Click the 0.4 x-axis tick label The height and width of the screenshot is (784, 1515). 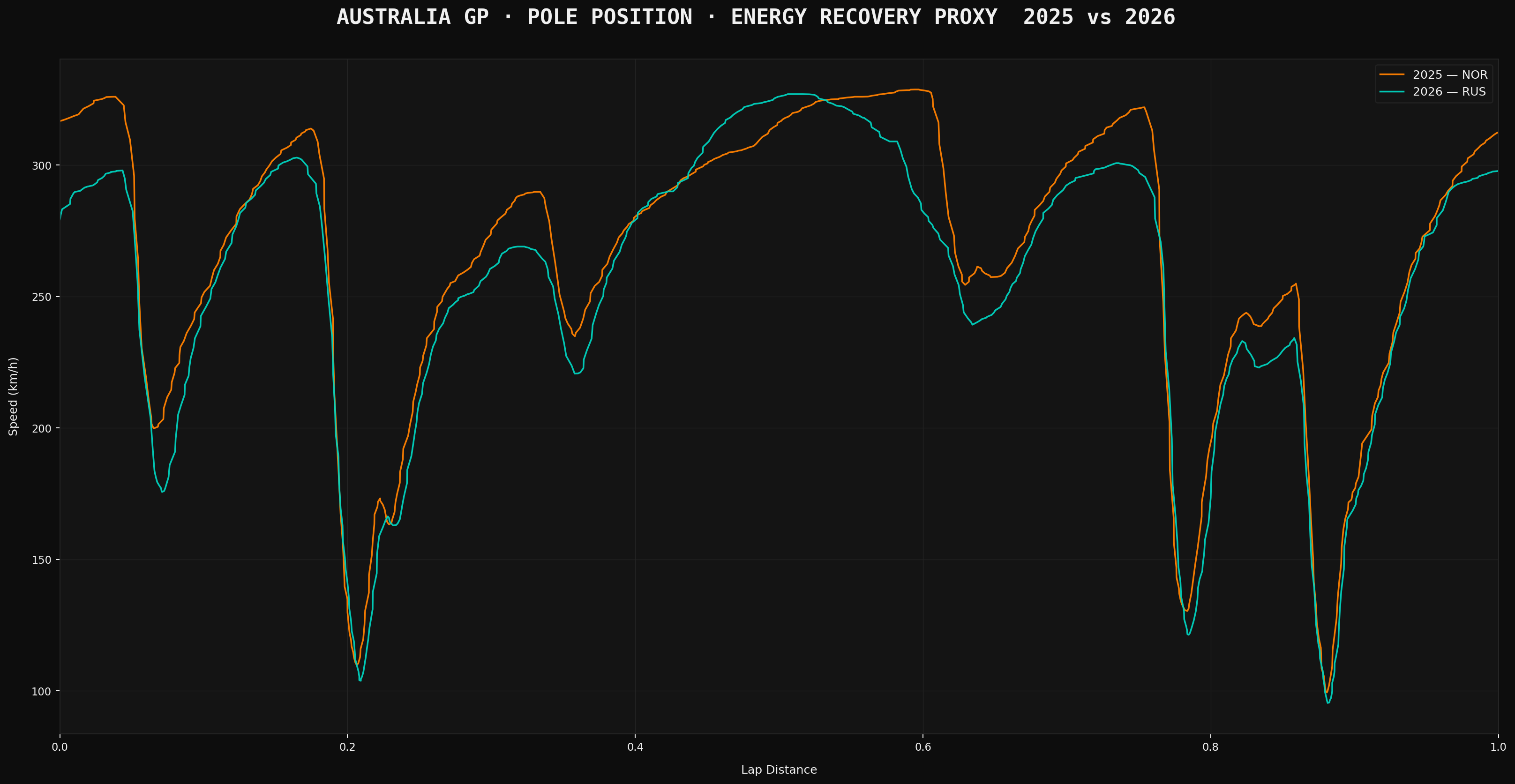pyautogui.click(x=635, y=747)
